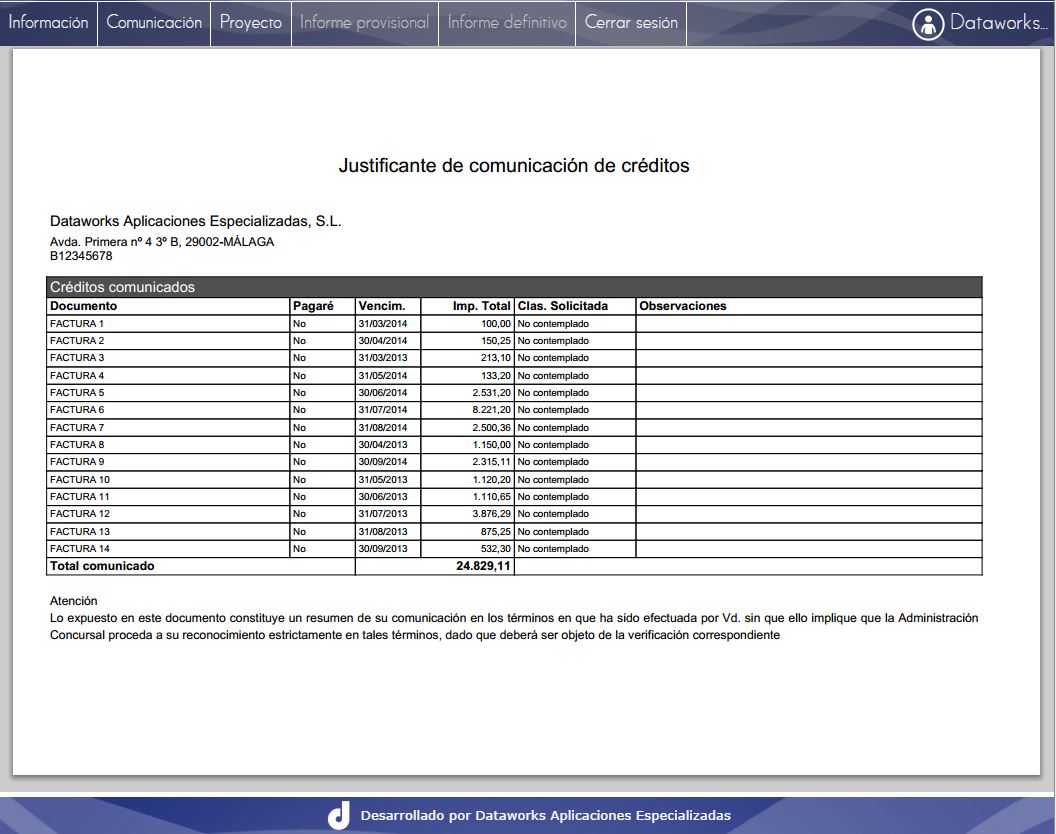This screenshot has height=834, width=1056.
Task: Click the tax ID 'B12345678'
Action: pos(81,256)
